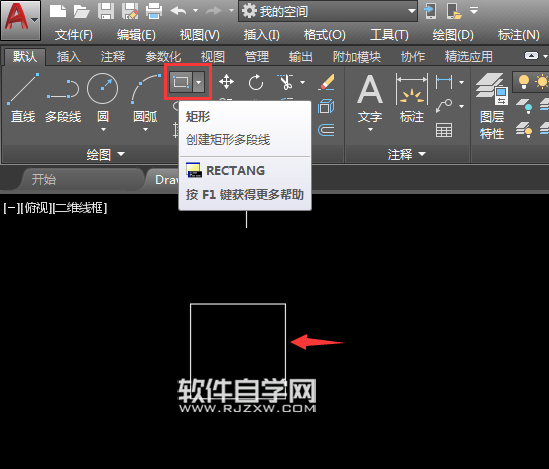Click the mobile device open icon

[430, 11]
